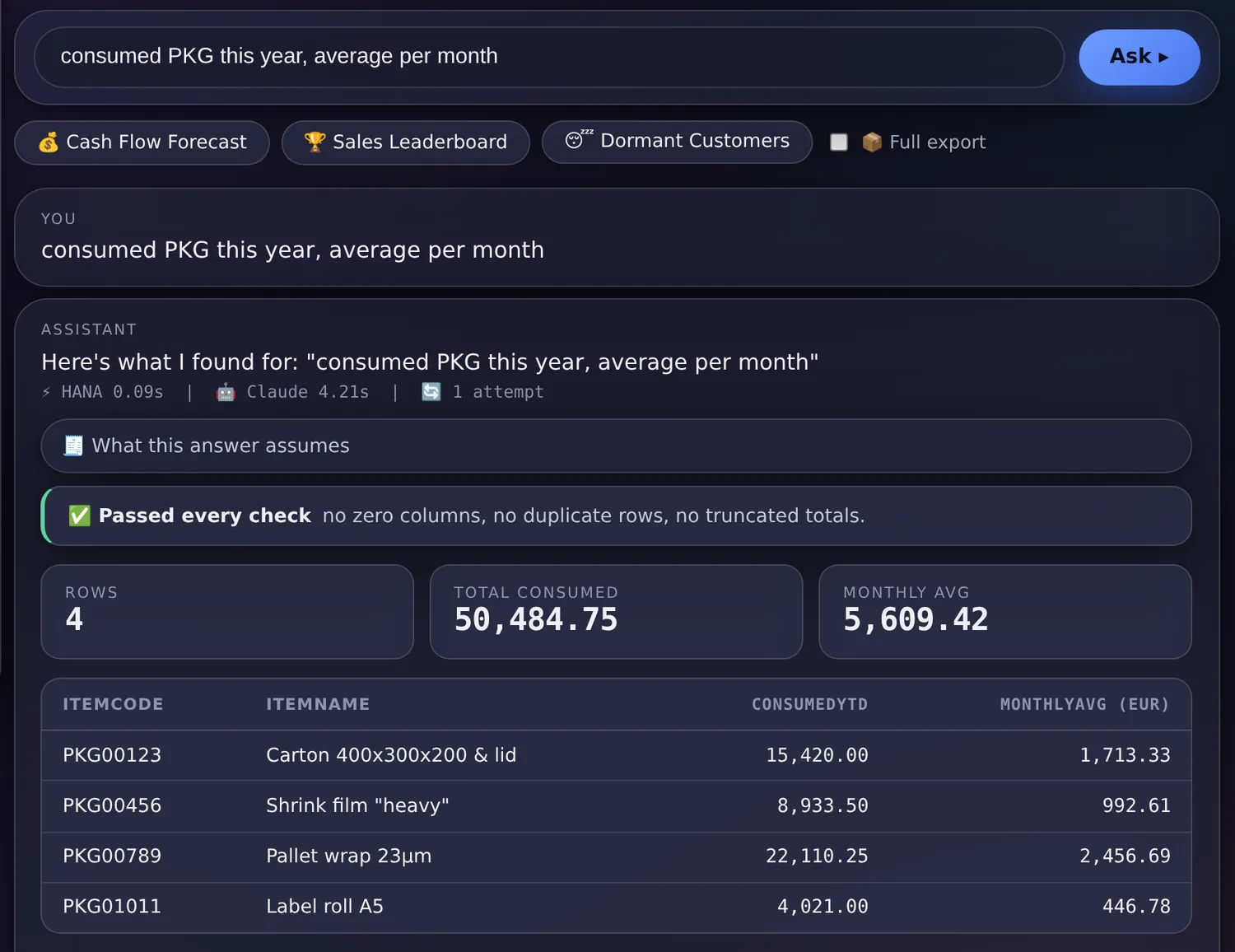Click the Total Consumed 50,484.75 card
1235x952 pixels.
click(616, 611)
